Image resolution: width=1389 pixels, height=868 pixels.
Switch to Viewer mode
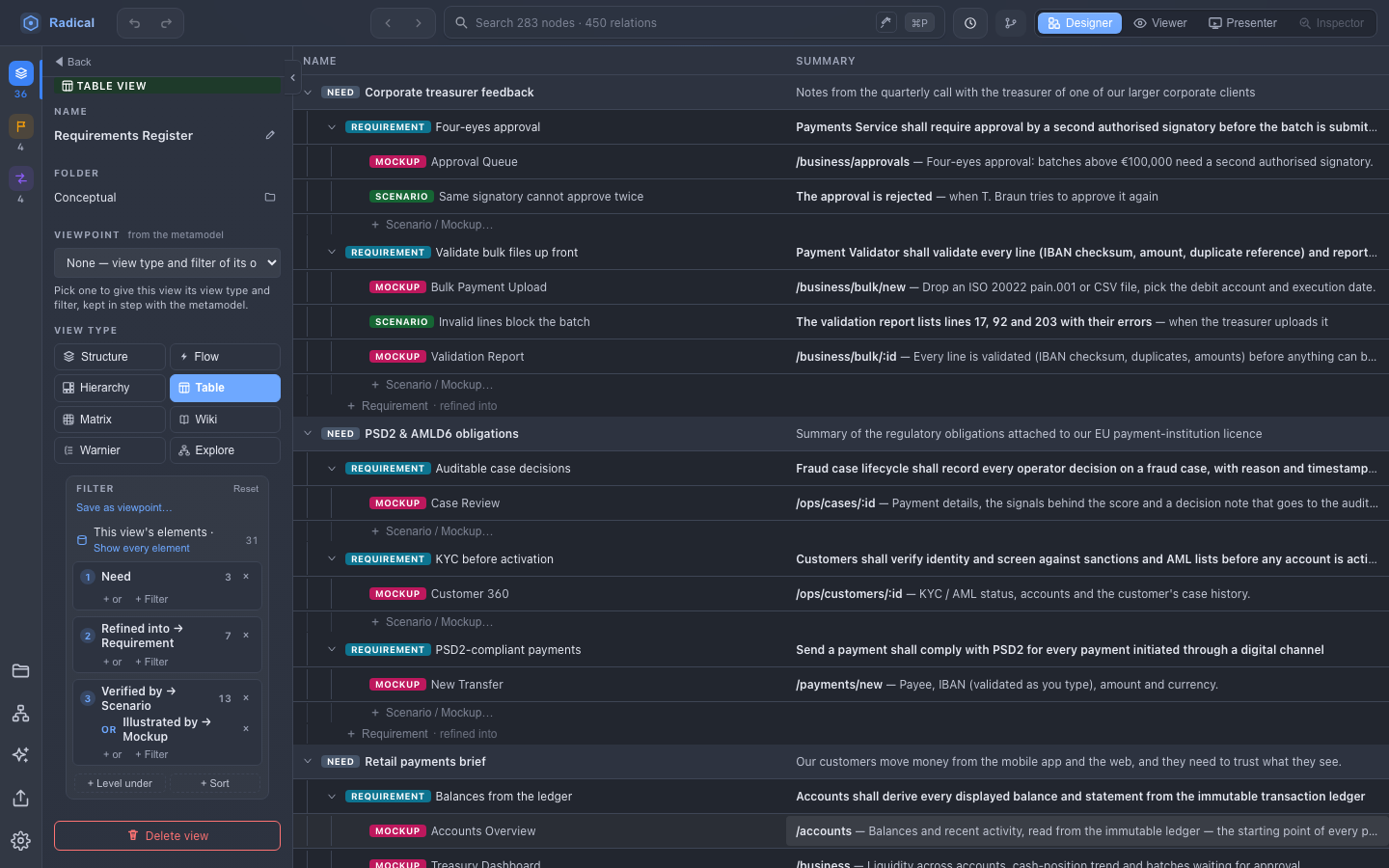pos(1160,23)
